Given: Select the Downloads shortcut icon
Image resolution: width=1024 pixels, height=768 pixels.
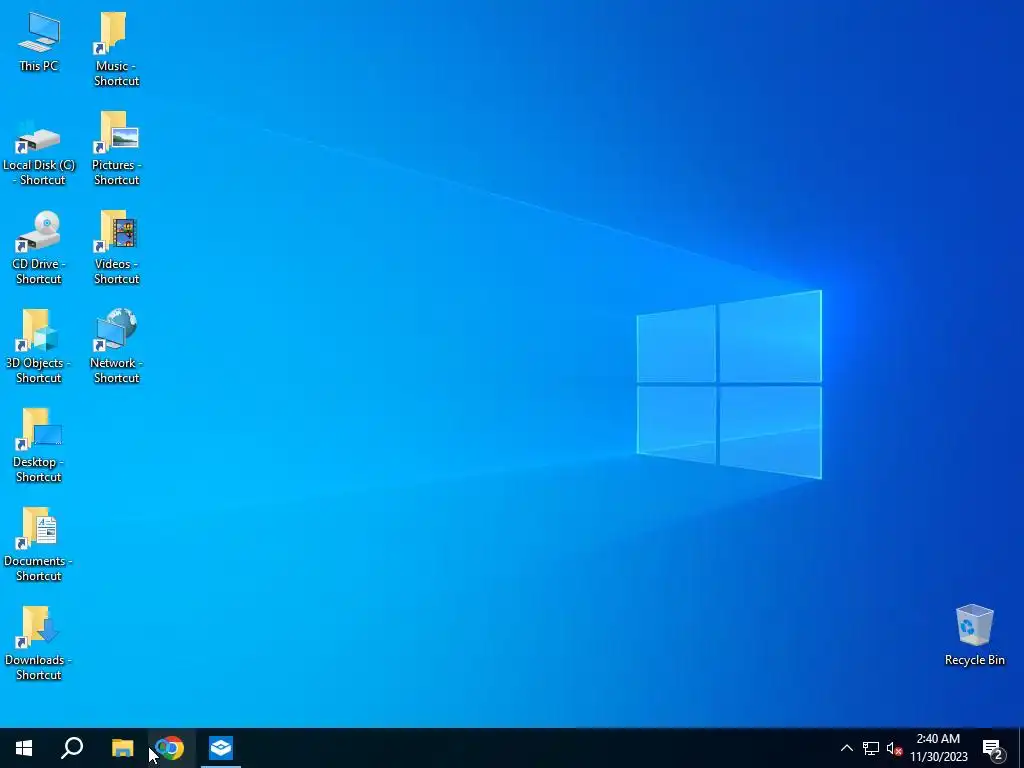Looking at the screenshot, I should [x=39, y=645].
